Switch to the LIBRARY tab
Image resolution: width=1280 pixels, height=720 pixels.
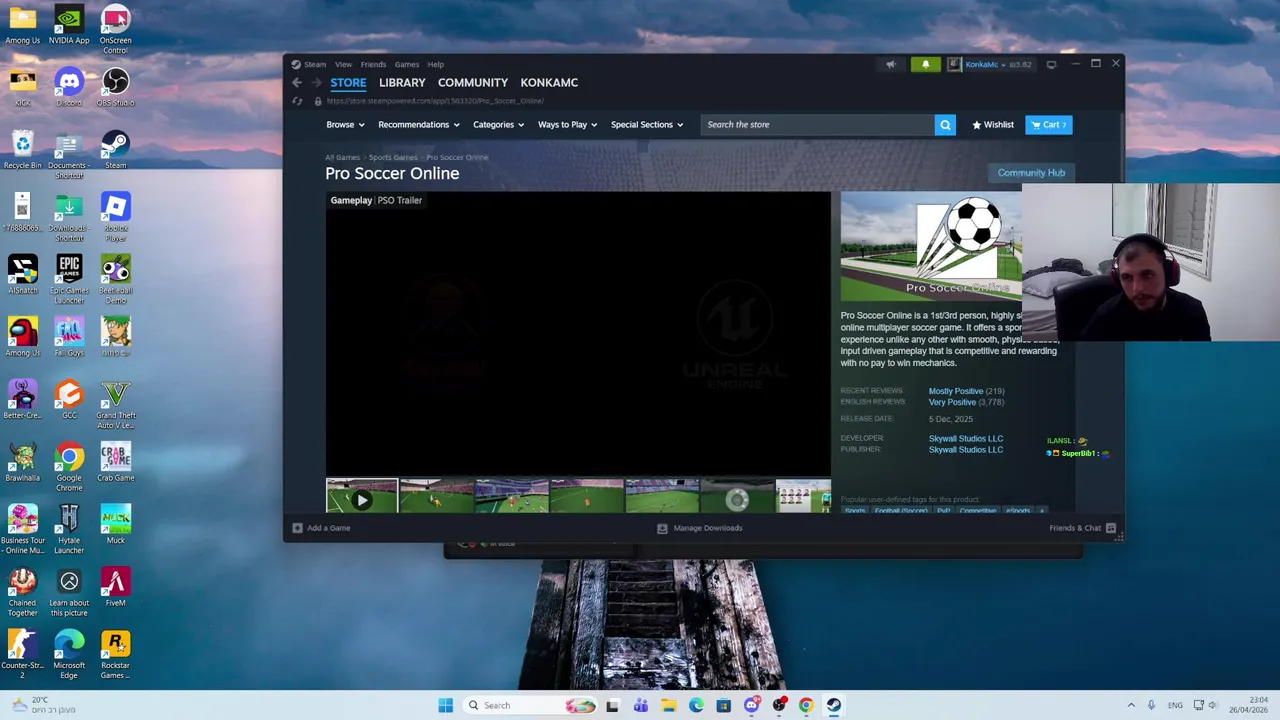(402, 83)
